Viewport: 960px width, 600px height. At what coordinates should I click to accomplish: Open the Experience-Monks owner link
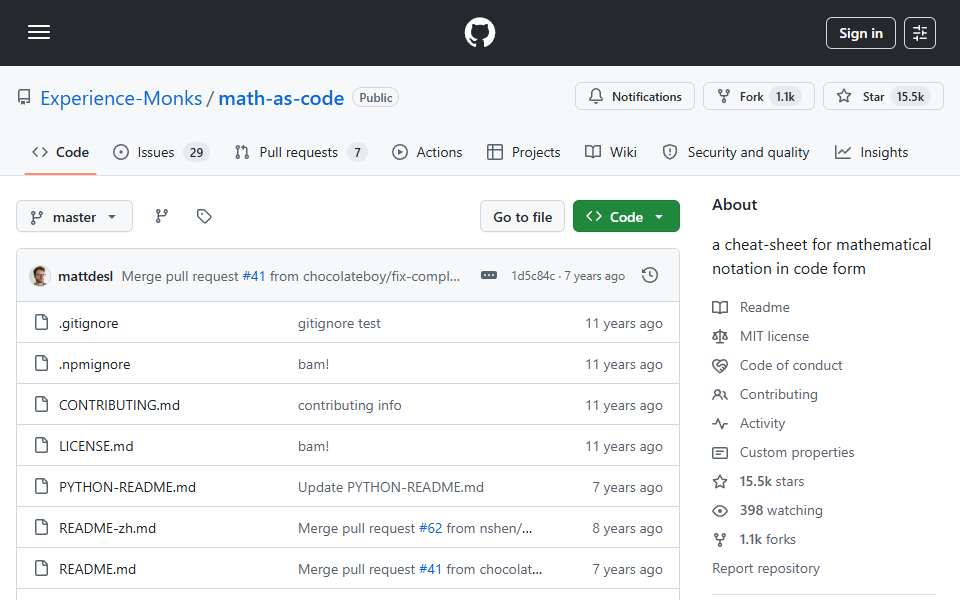coord(121,98)
